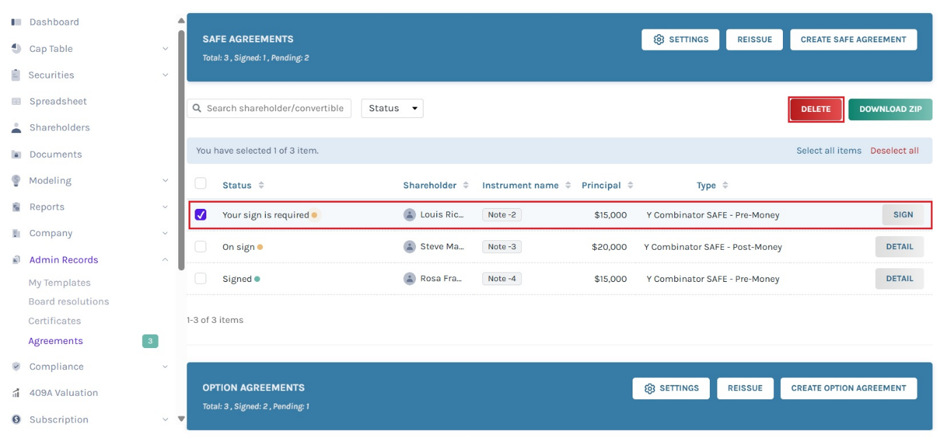Sort by Instrument name column arrows
Viewport: 940px width, 445px height.
pos(568,185)
